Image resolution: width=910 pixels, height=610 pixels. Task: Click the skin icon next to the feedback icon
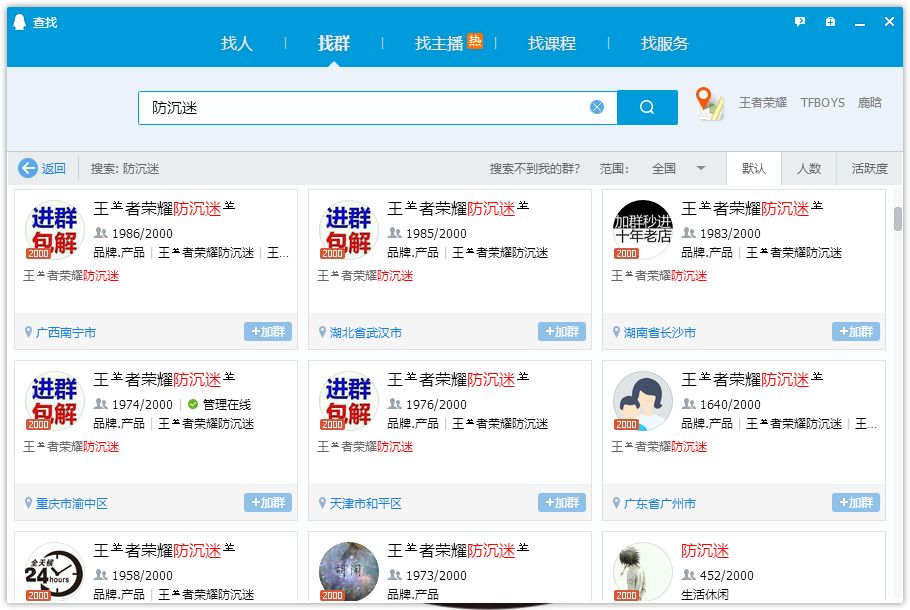[x=830, y=21]
